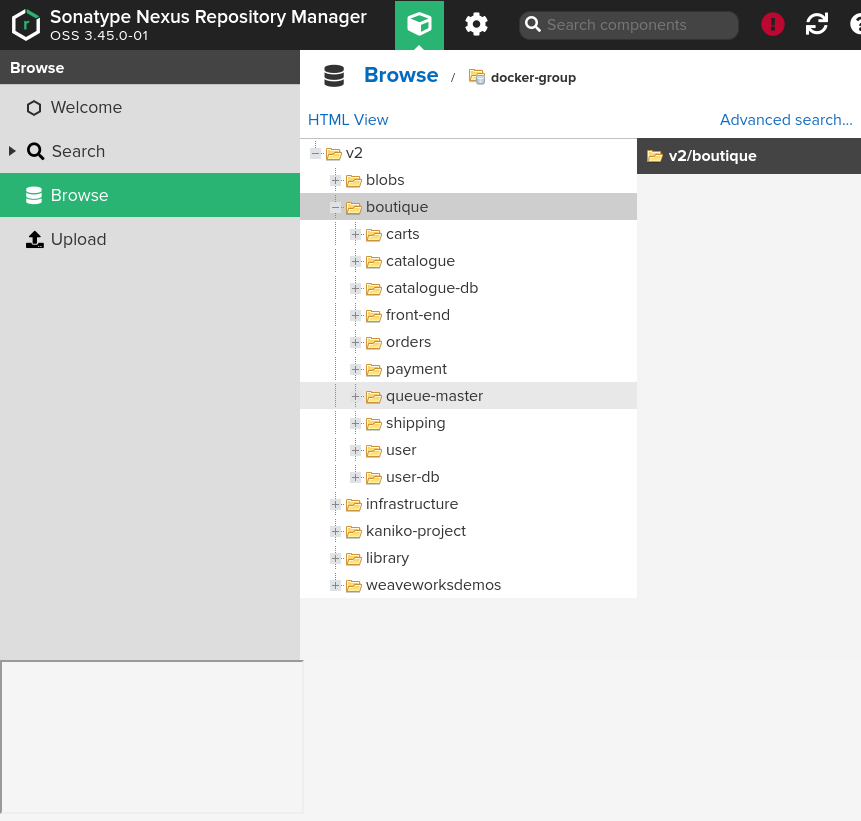Click the folder icon in v2/boutique header
Image resolution: width=861 pixels, height=821 pixels.
655,157
